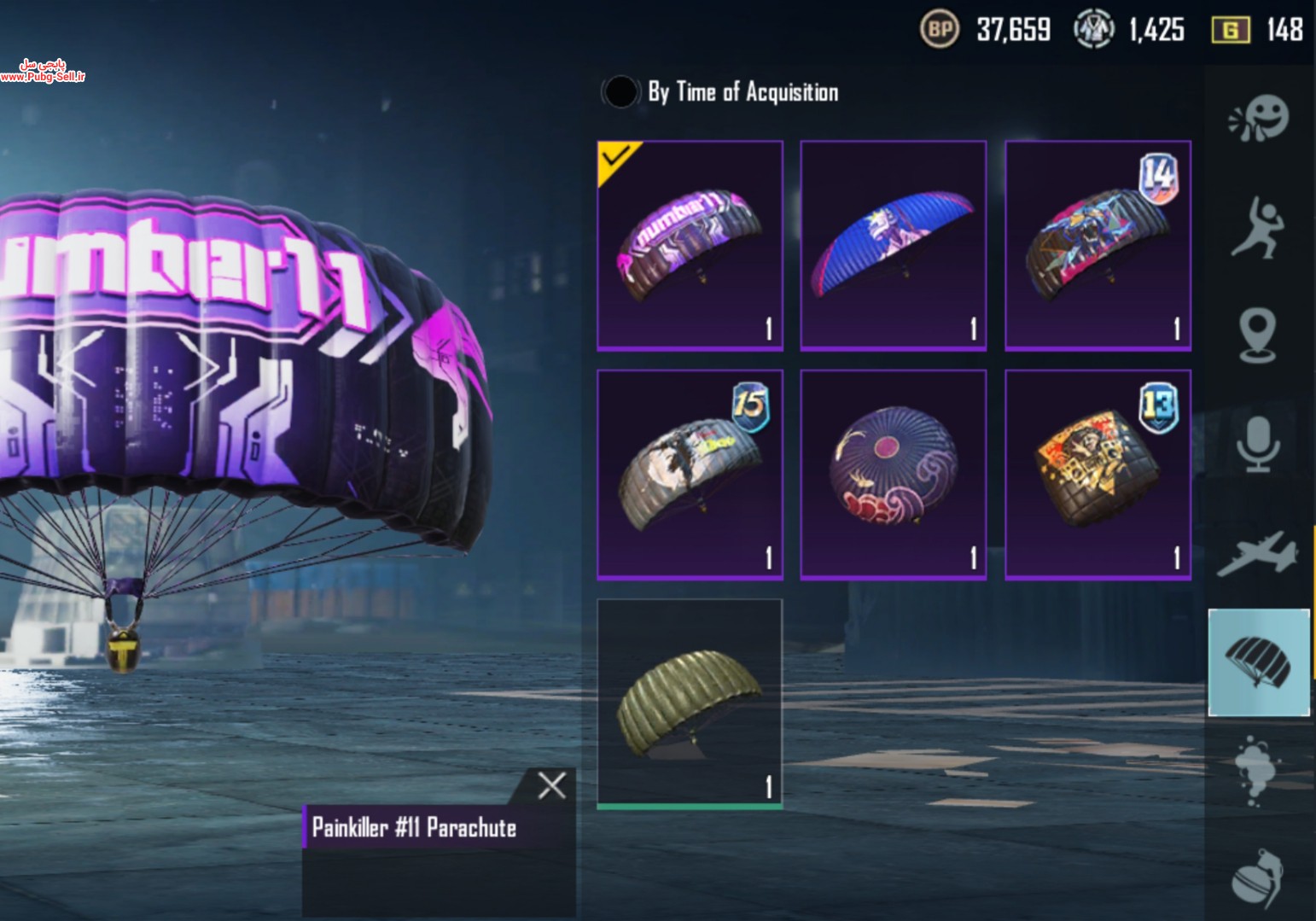Select the parachute category tab

1259,662
